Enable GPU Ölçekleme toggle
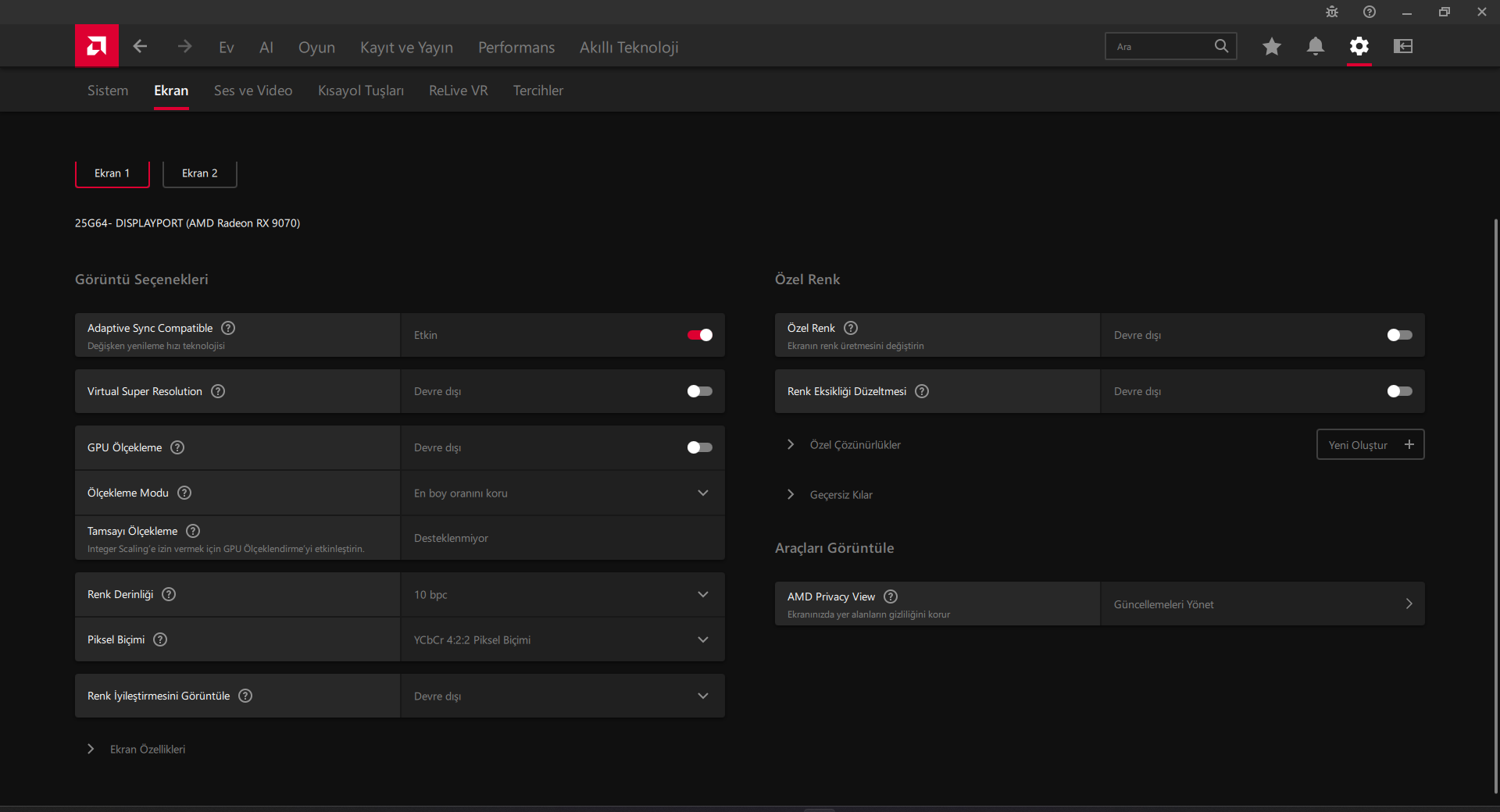The image size is (1500, 812). [700, 447]
